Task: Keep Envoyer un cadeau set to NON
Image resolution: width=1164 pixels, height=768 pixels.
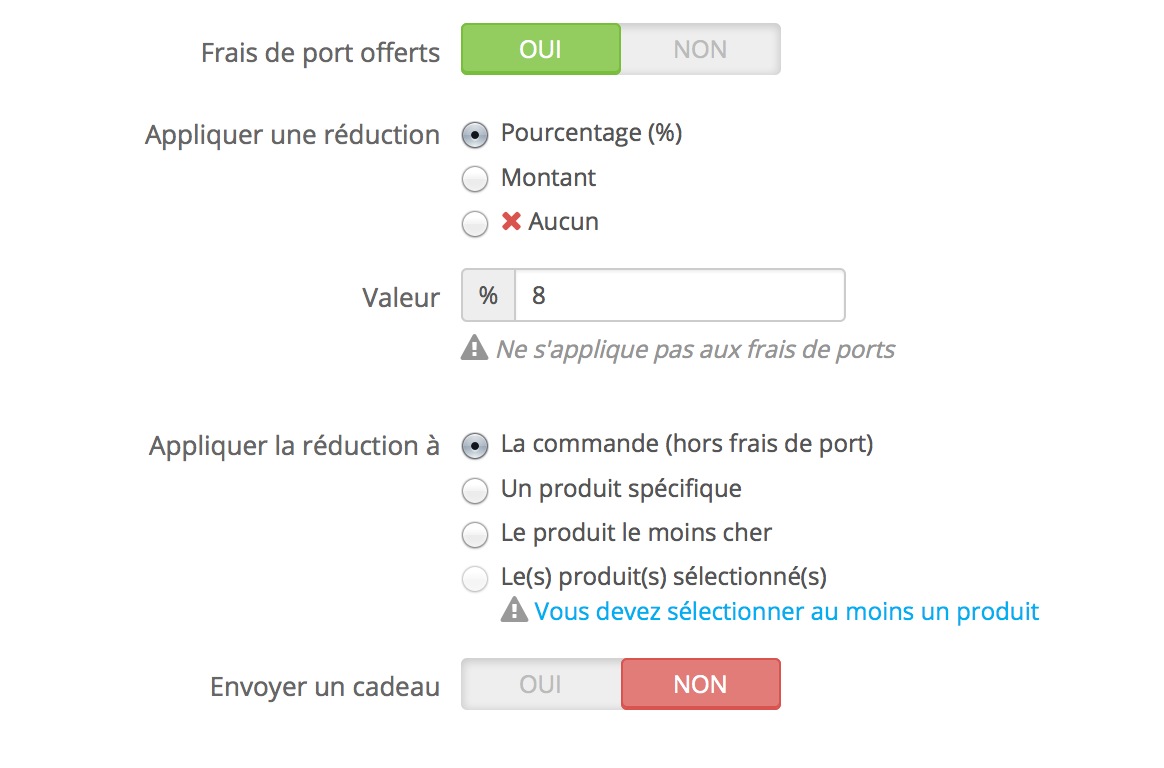Action: pyautogui.click(x=700, y=684)
